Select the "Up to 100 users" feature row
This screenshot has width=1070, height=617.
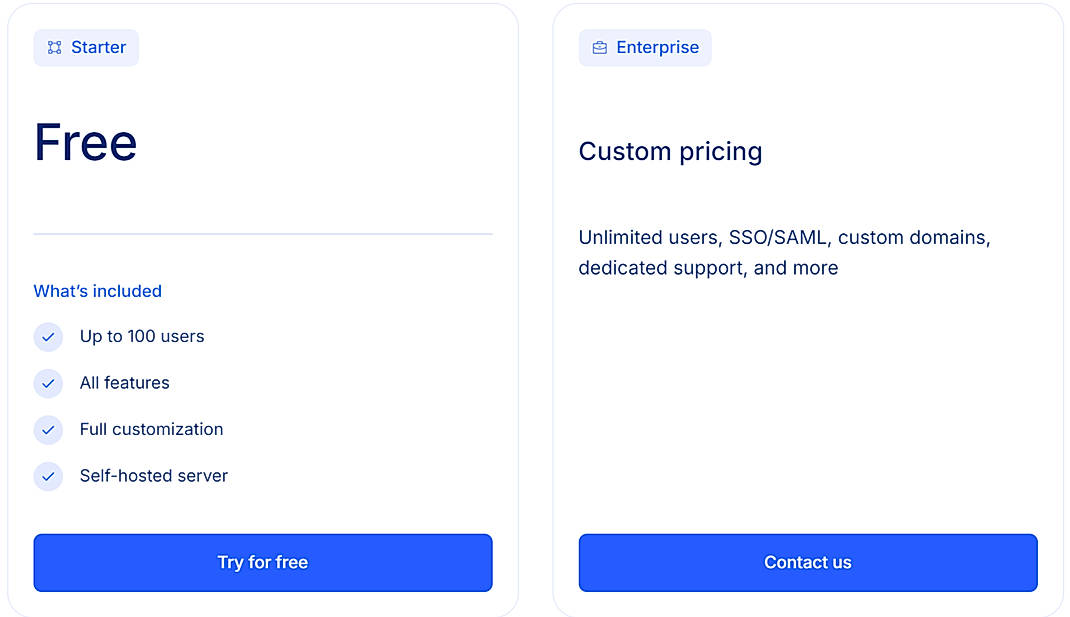click(x=141, y=337)
